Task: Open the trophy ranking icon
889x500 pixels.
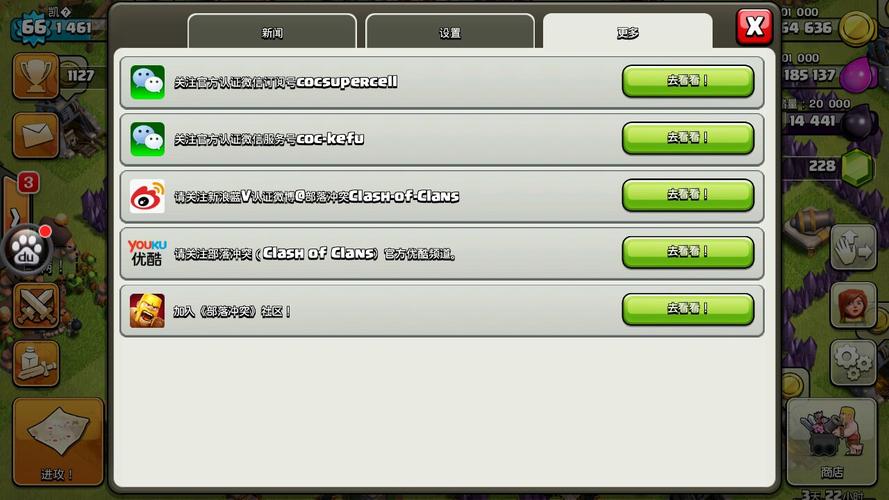Action: pyautogui.click(x=36, y=76)
